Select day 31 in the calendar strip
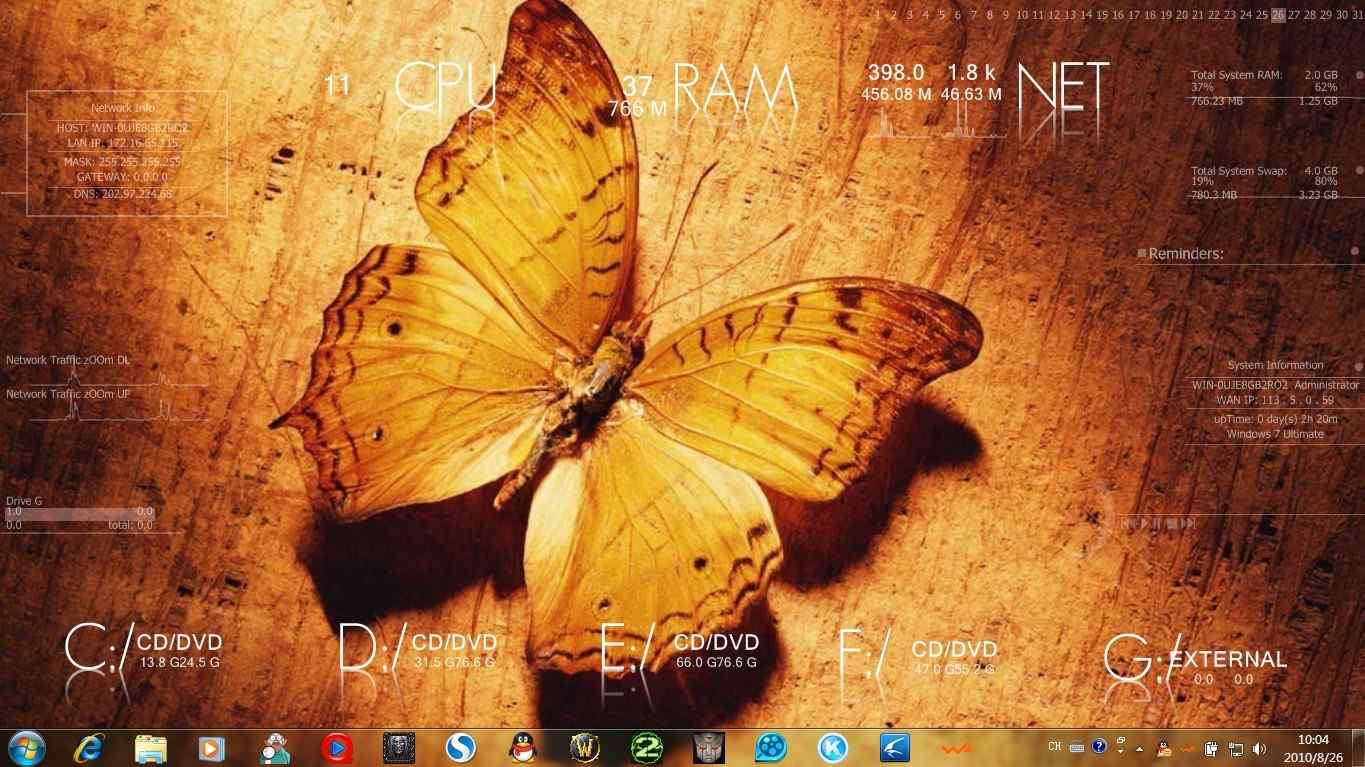Viewport: 1365px width, 767px height. tap(1357, 14)
